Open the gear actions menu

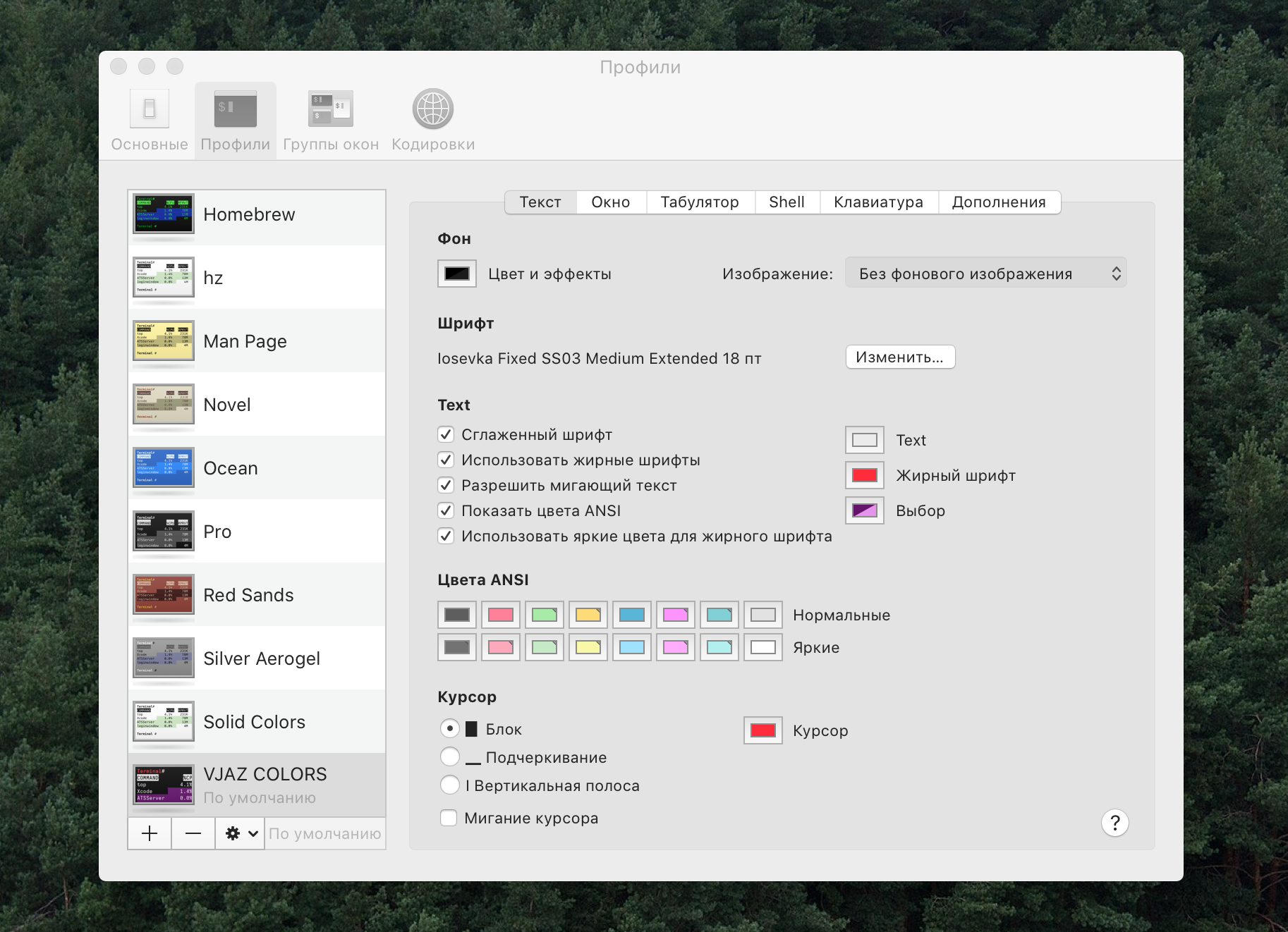pyautogui.click(x=233, y=833)
